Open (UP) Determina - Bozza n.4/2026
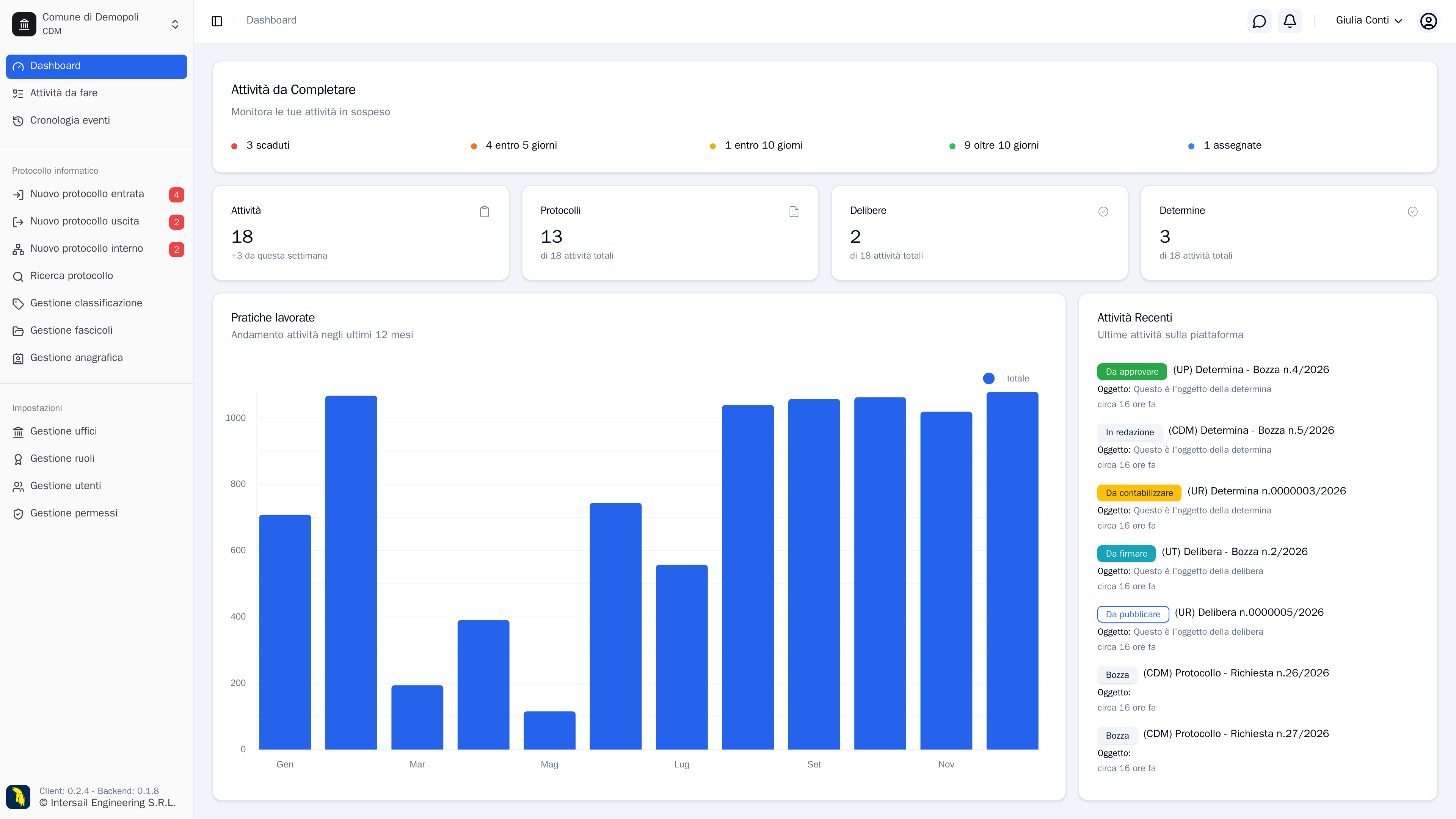Image resolution: width=1456 pixels, height=819 pixels. [x=1251, y=370]
